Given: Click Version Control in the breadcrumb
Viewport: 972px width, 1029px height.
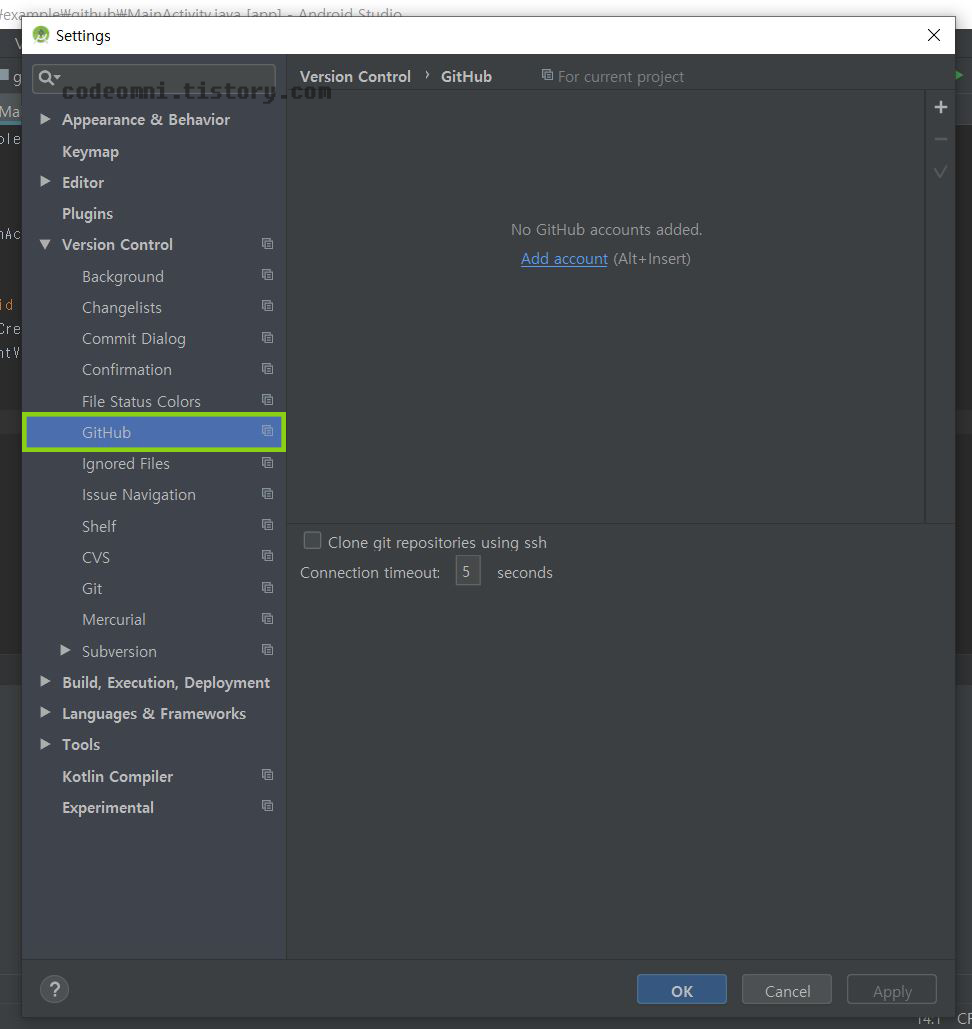Looking at the screenshot, I should click(x=355, y=77).
